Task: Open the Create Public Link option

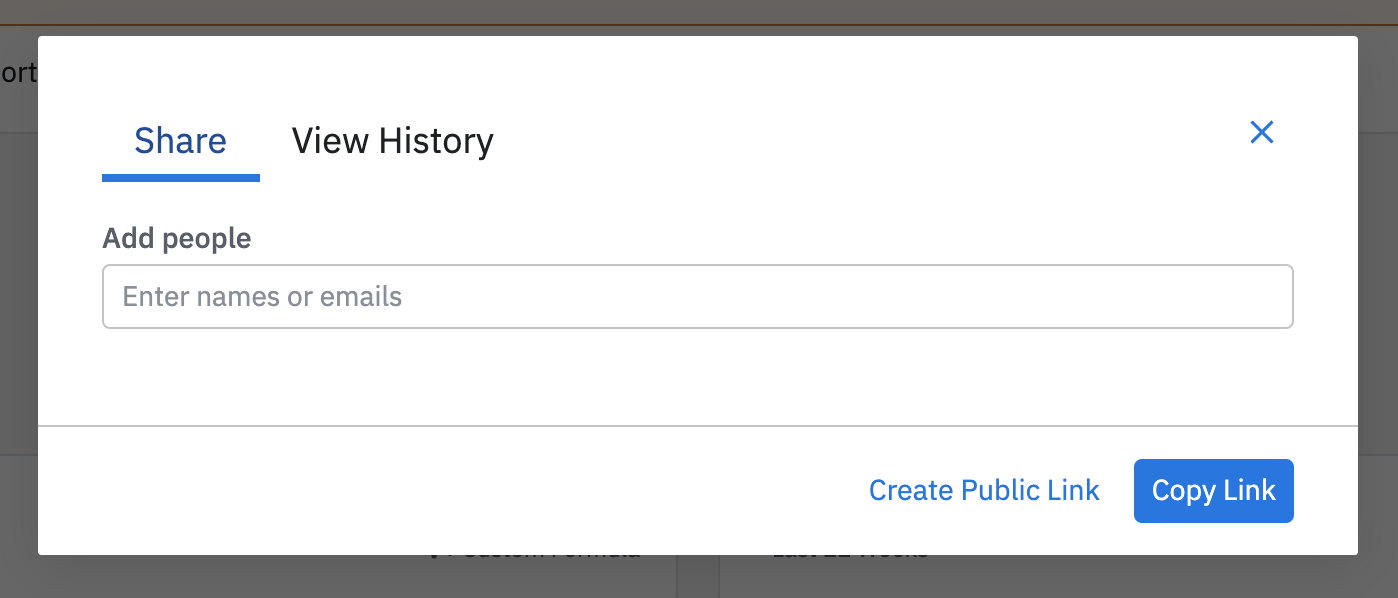Action: pos(984,491)
